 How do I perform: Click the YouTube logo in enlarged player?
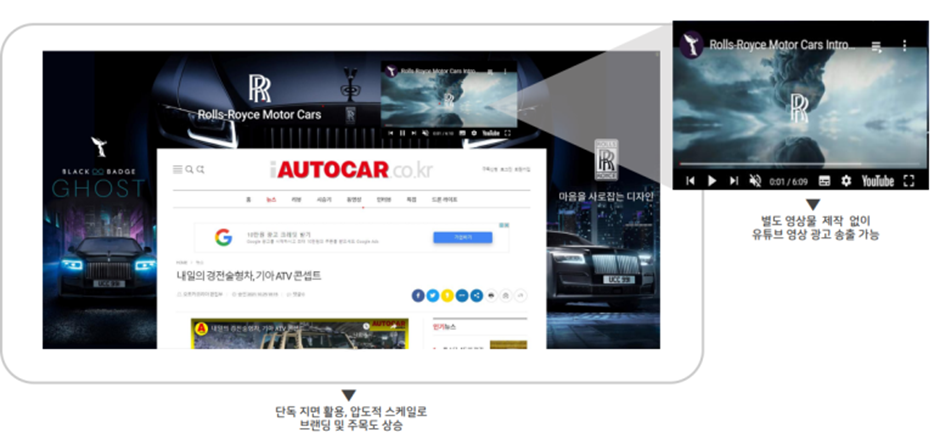[878, 180]
